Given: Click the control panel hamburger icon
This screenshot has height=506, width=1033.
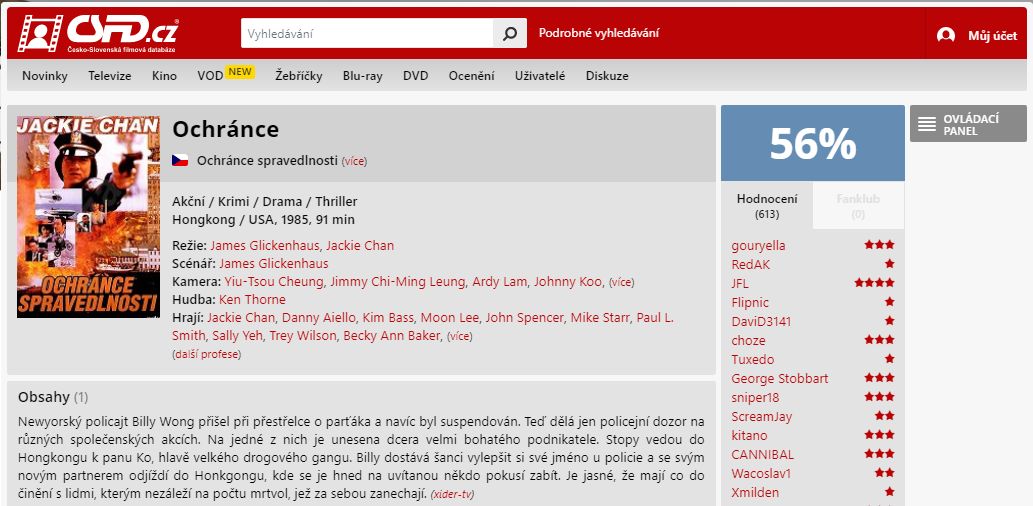Looking at the screenshot, I should [x=927, y=124].
